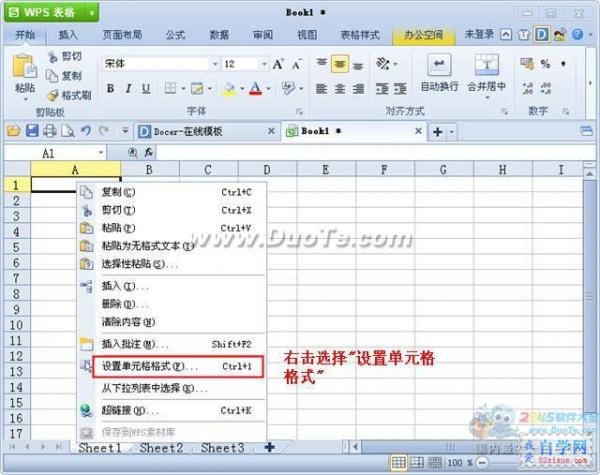The height and width of the screenshot is (475, 600).
Task: Open the font color dropdown arrow
Action: tap(269, 89)
